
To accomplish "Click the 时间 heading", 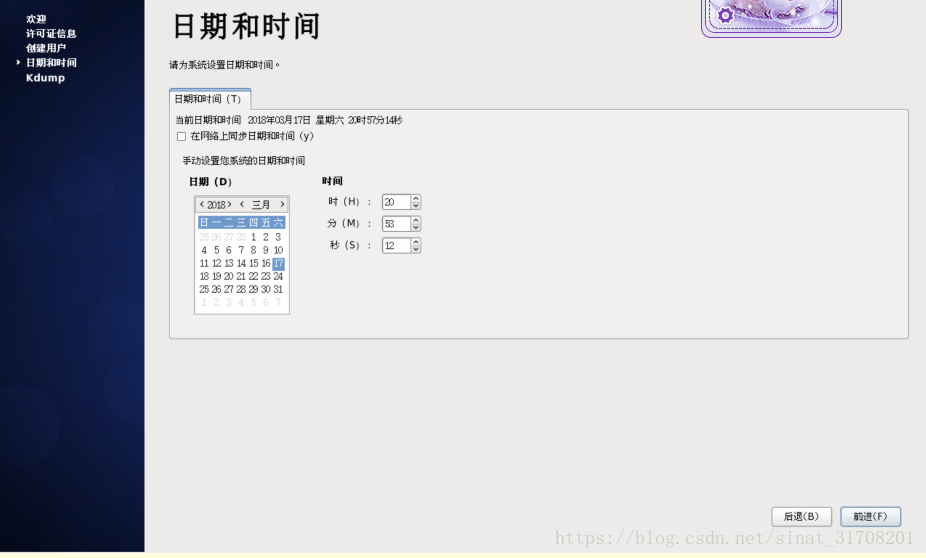I will 332,181.
